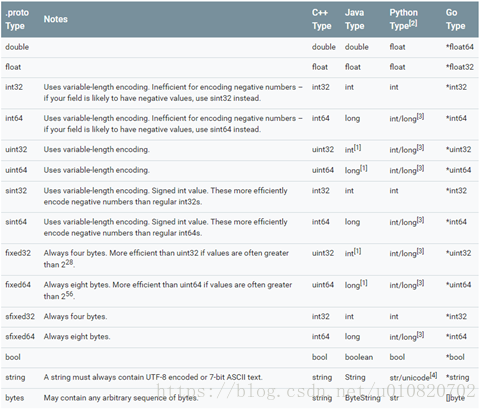Image resolution: width=487 pixels, height=411 pixels.
Task: Select 'int32' in the .proto Type column
Action: click(14, 87)
